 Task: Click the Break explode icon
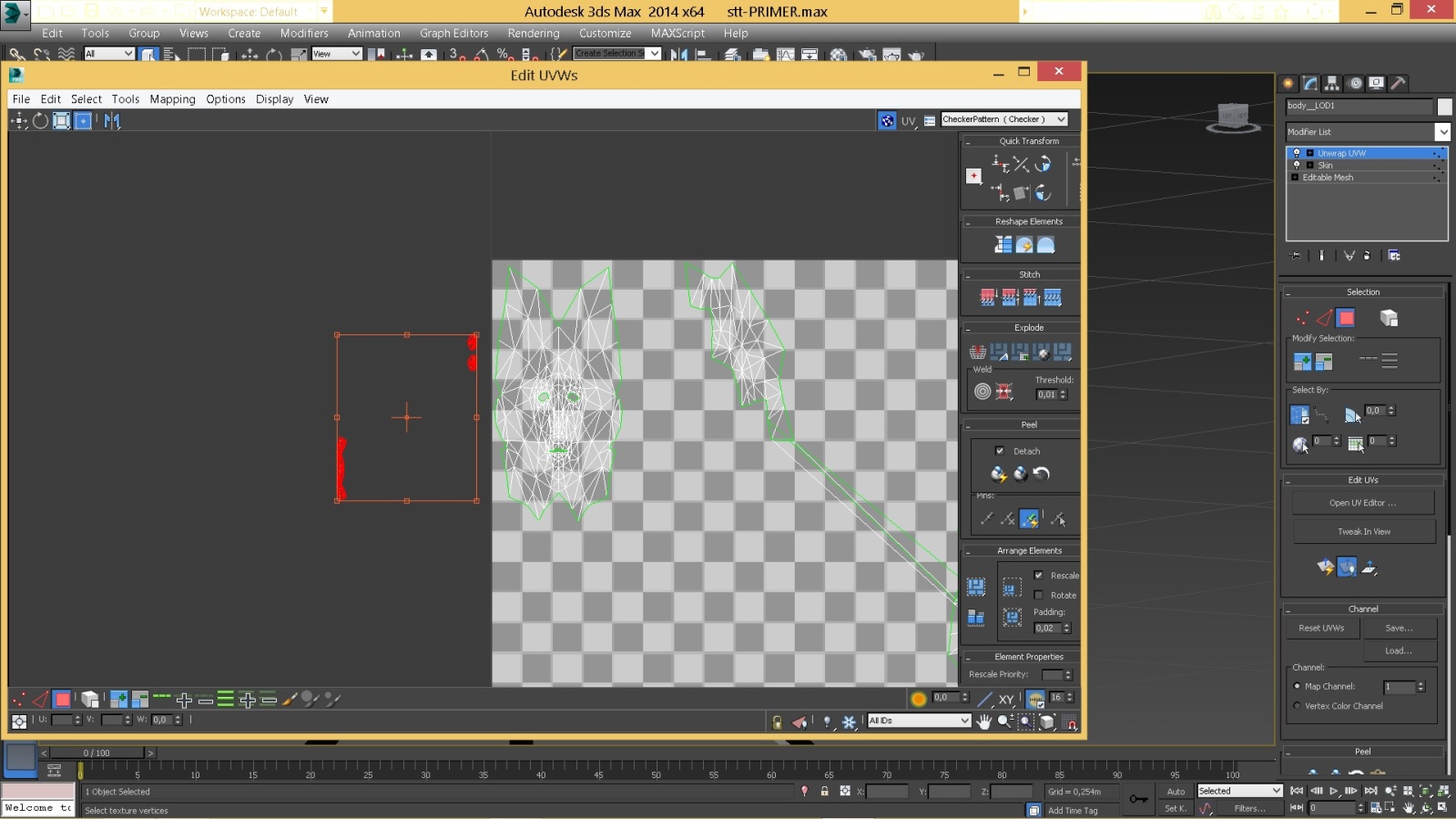978,352
